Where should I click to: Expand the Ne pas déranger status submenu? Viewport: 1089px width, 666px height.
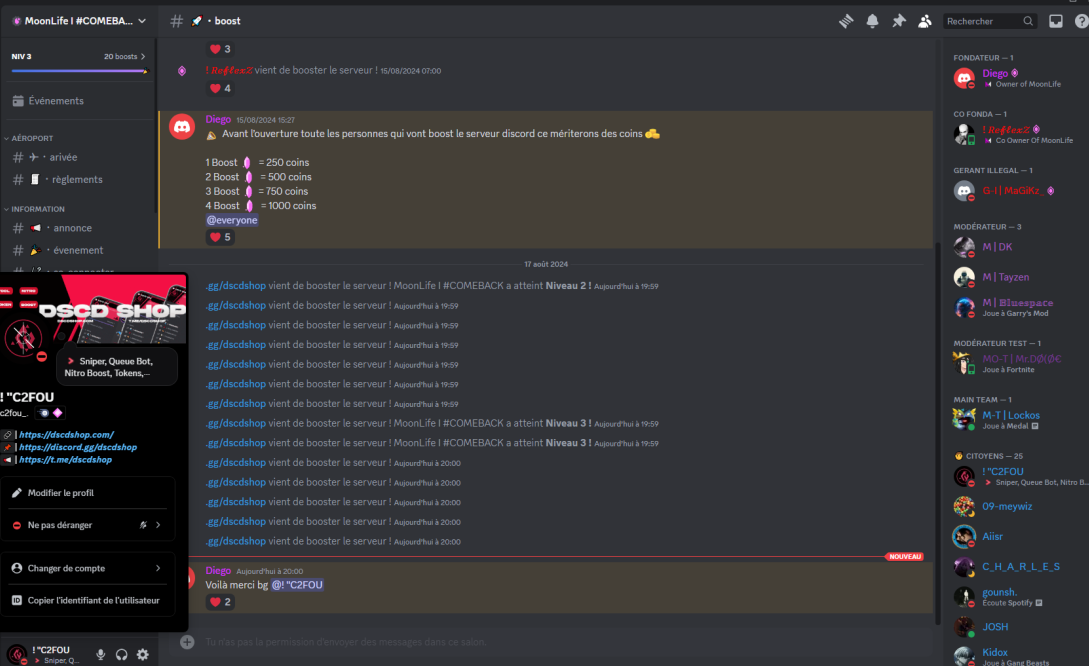pos(88,525)
